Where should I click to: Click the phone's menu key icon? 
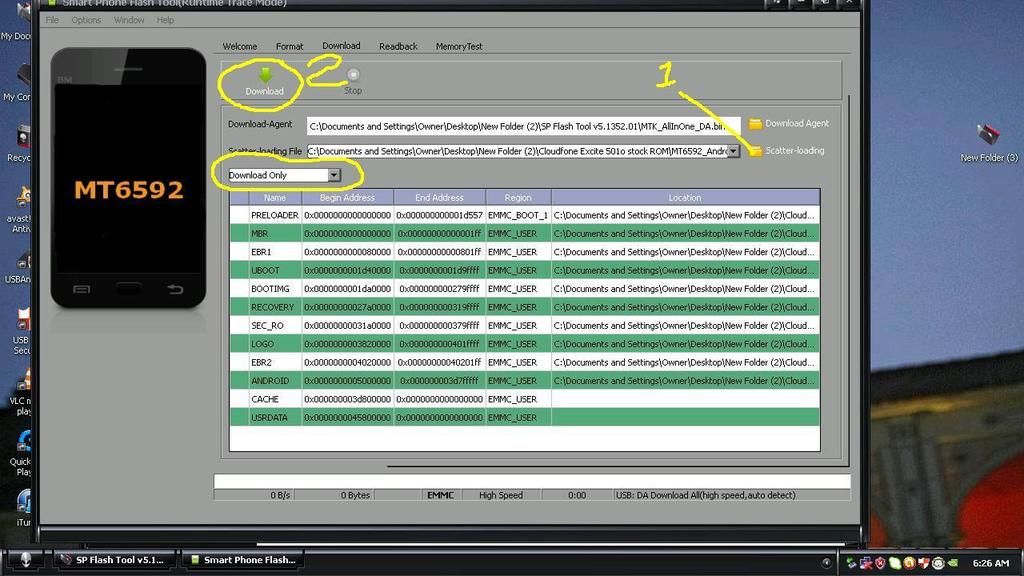pos(82,290)
